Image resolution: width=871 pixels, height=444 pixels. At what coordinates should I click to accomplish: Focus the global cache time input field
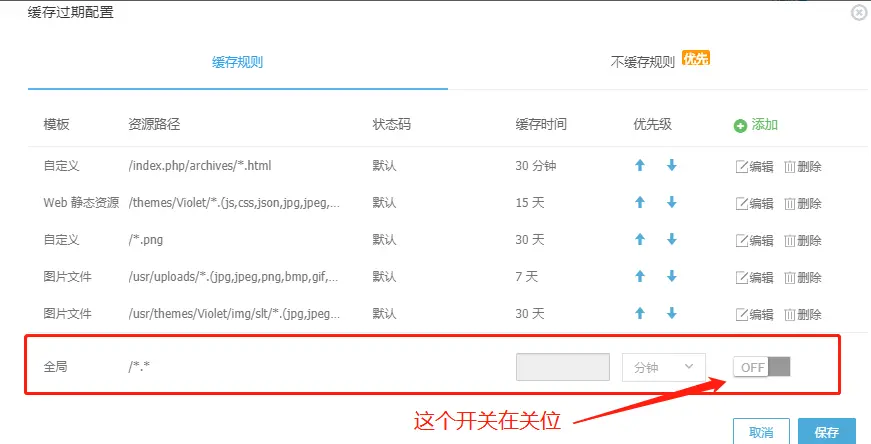[x=563, y=367]
